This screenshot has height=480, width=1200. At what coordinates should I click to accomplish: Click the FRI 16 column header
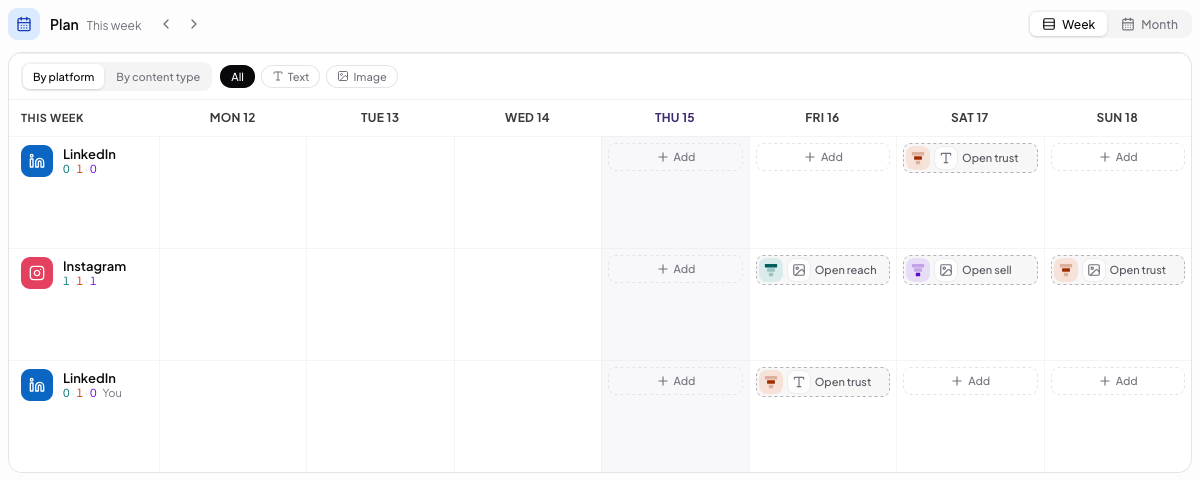click(822, 118)
